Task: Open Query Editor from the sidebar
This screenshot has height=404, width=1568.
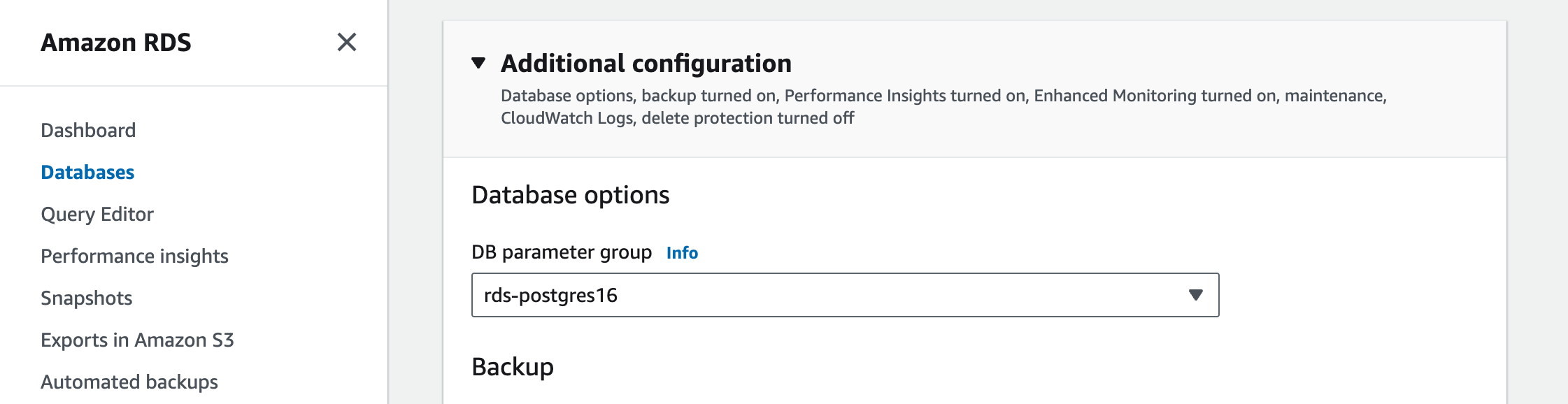Action: pyautogui.click(x=97, y=214)
